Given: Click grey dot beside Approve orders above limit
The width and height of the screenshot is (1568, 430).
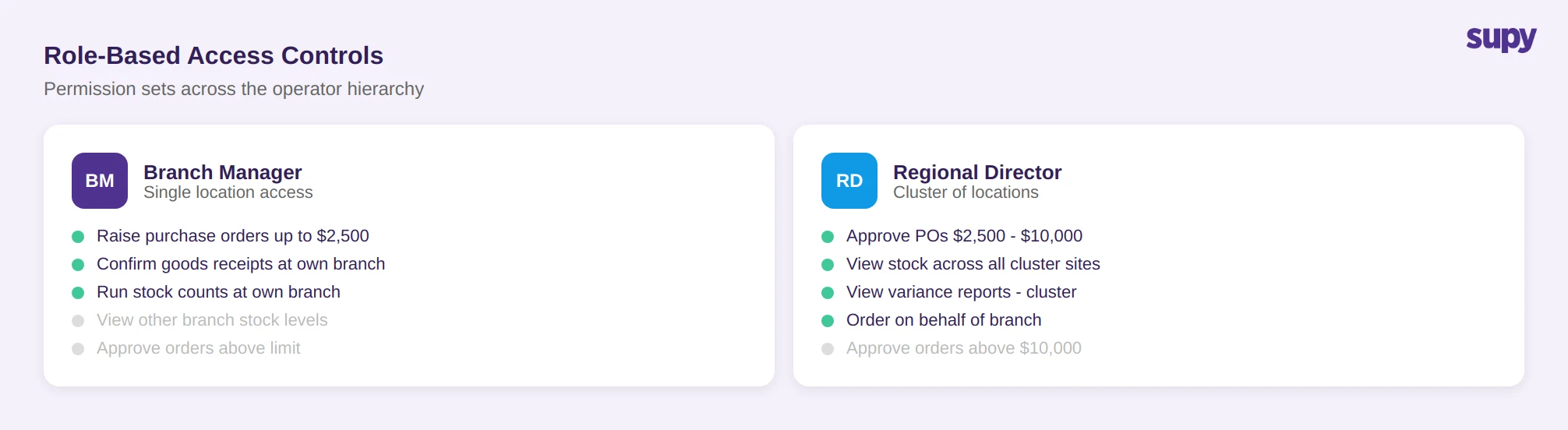Looking at the screenshot, I should (x=78, y=349).
